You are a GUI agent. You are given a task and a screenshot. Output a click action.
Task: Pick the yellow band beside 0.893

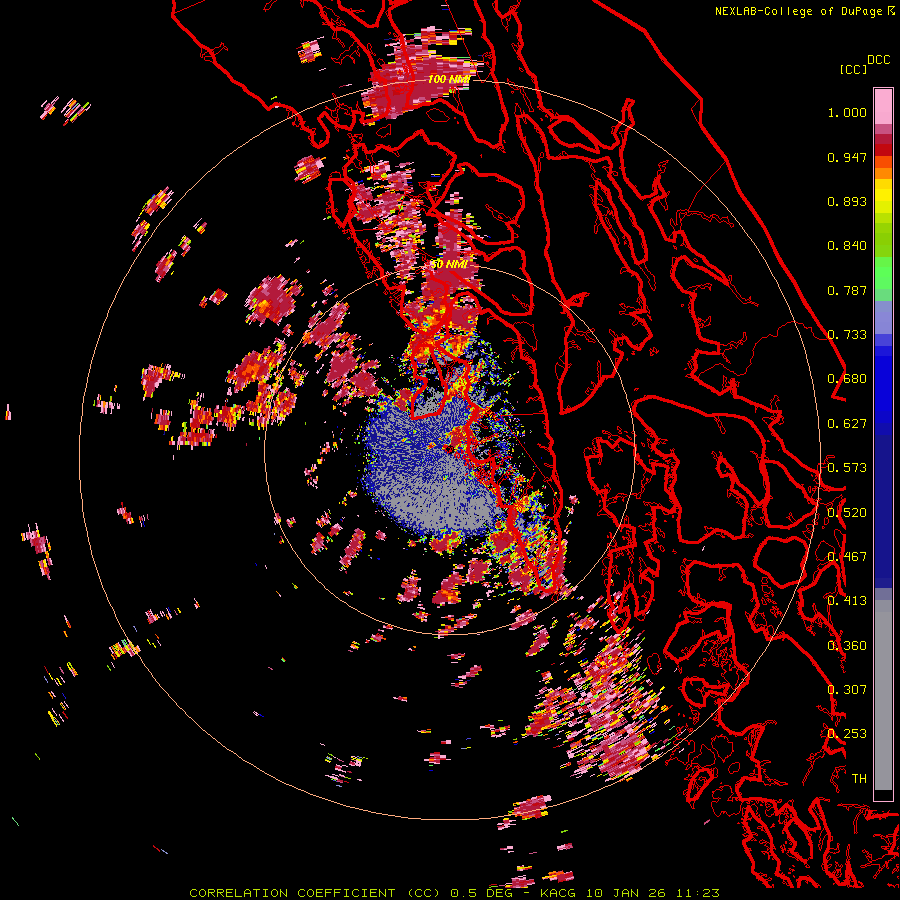pyautogui.click(x=883, y=201)
